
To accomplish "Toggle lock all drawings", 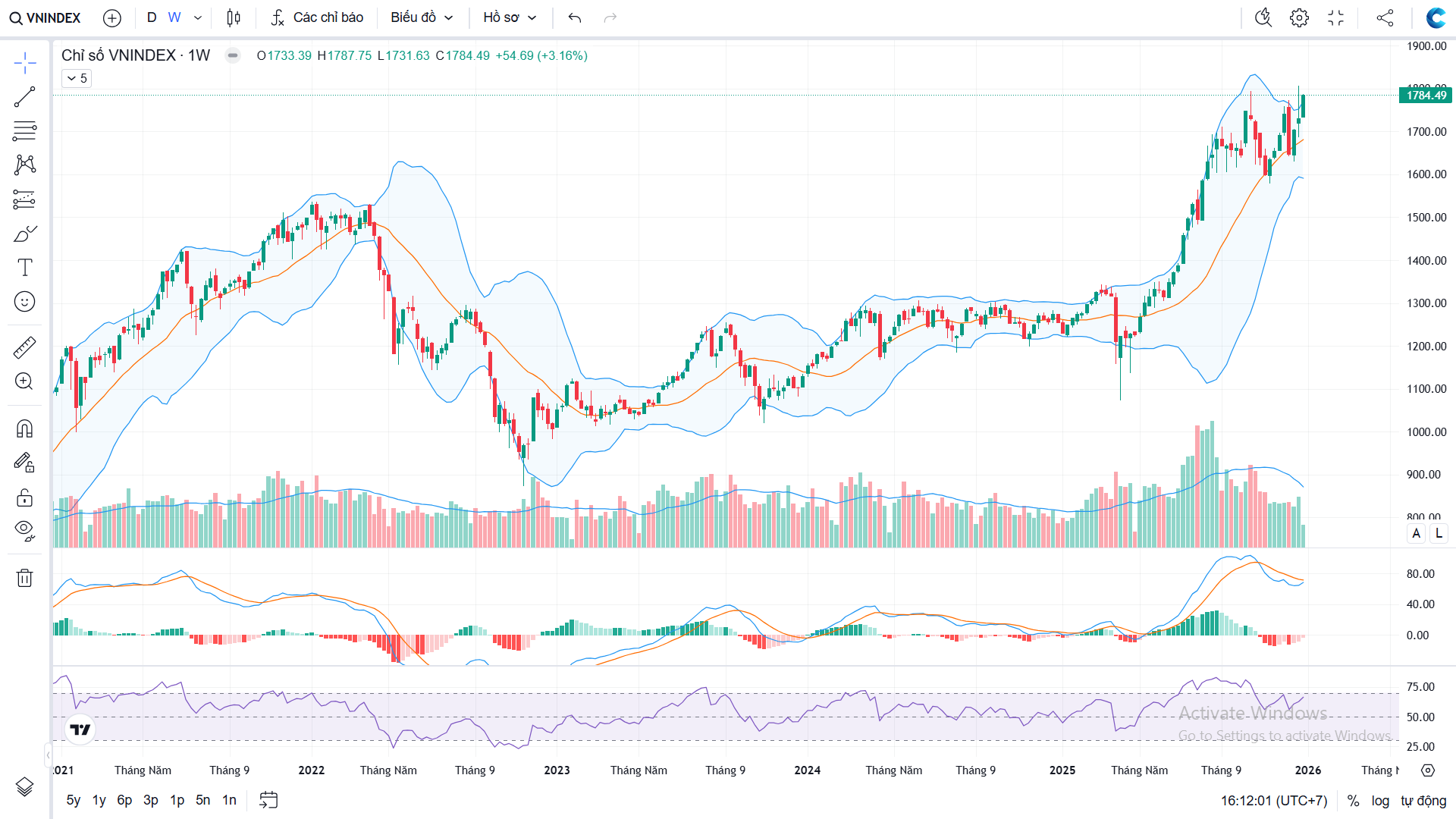I will [x=24, y=497].
